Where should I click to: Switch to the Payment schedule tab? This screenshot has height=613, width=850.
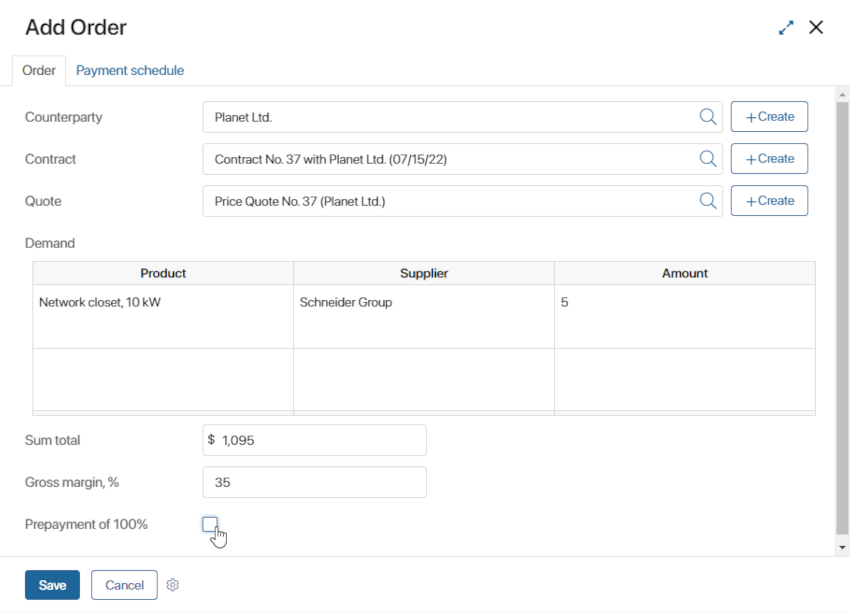(130, 70)
